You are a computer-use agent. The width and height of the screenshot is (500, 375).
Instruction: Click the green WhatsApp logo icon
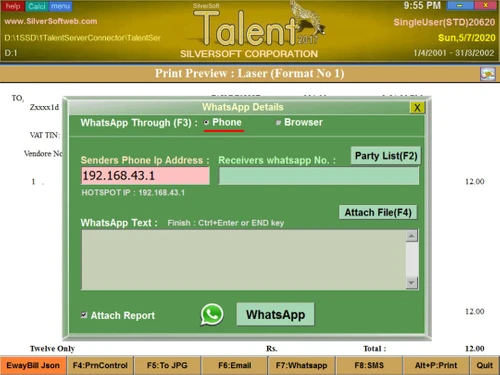[212, 314]
